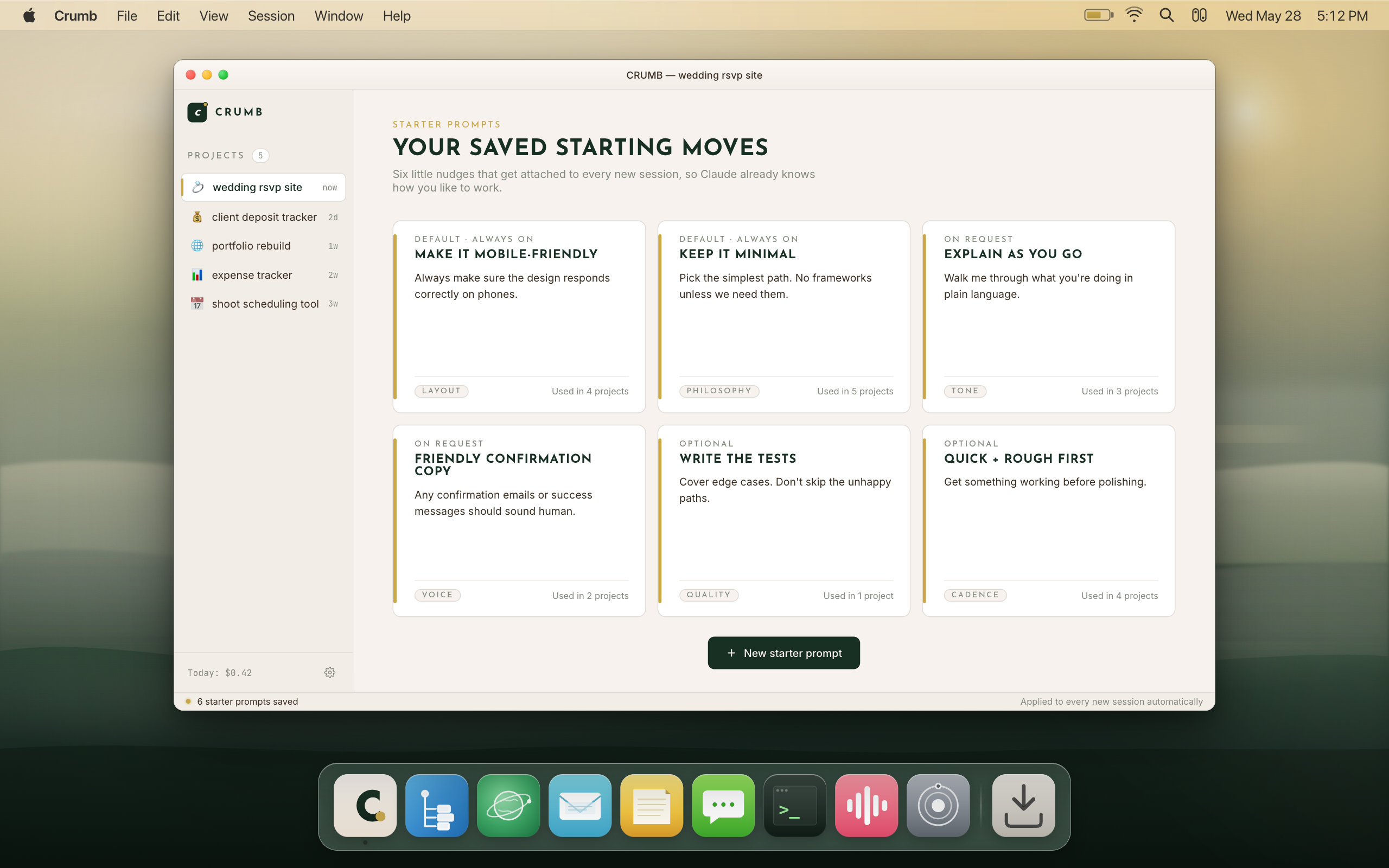The height and width of the screenshot is (868, 1389).
Task: Click "Applied to every new session automatically" text
Action: [1111, 701]
